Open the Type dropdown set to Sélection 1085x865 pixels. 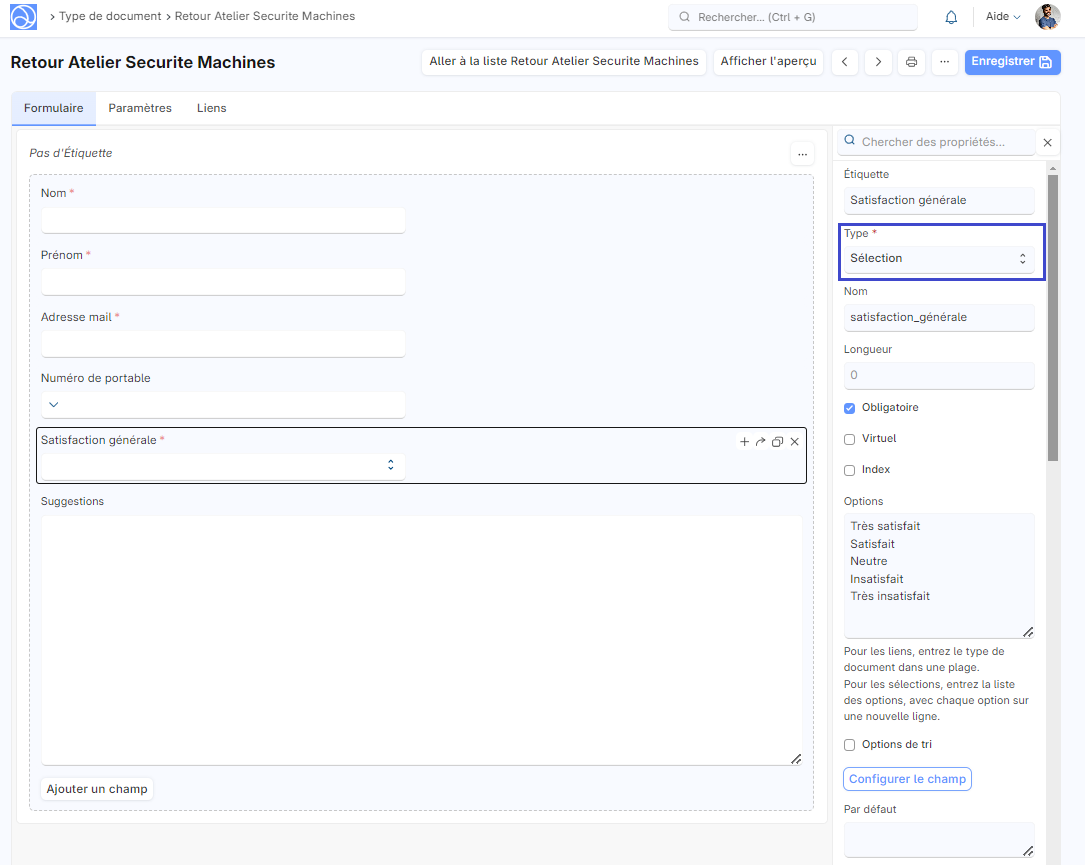(938, 259)
